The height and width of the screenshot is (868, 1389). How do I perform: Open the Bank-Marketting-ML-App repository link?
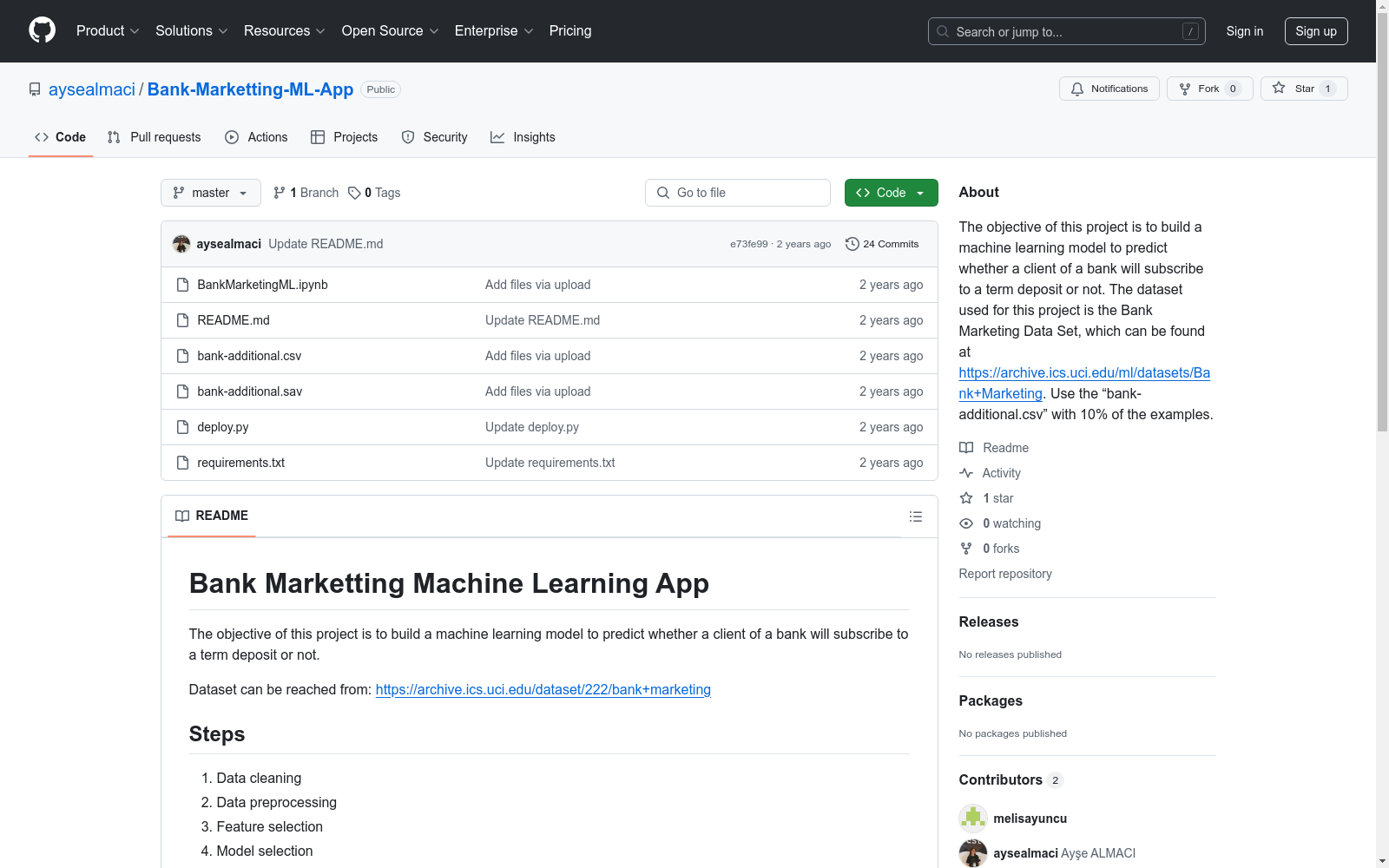pos(250,89)
